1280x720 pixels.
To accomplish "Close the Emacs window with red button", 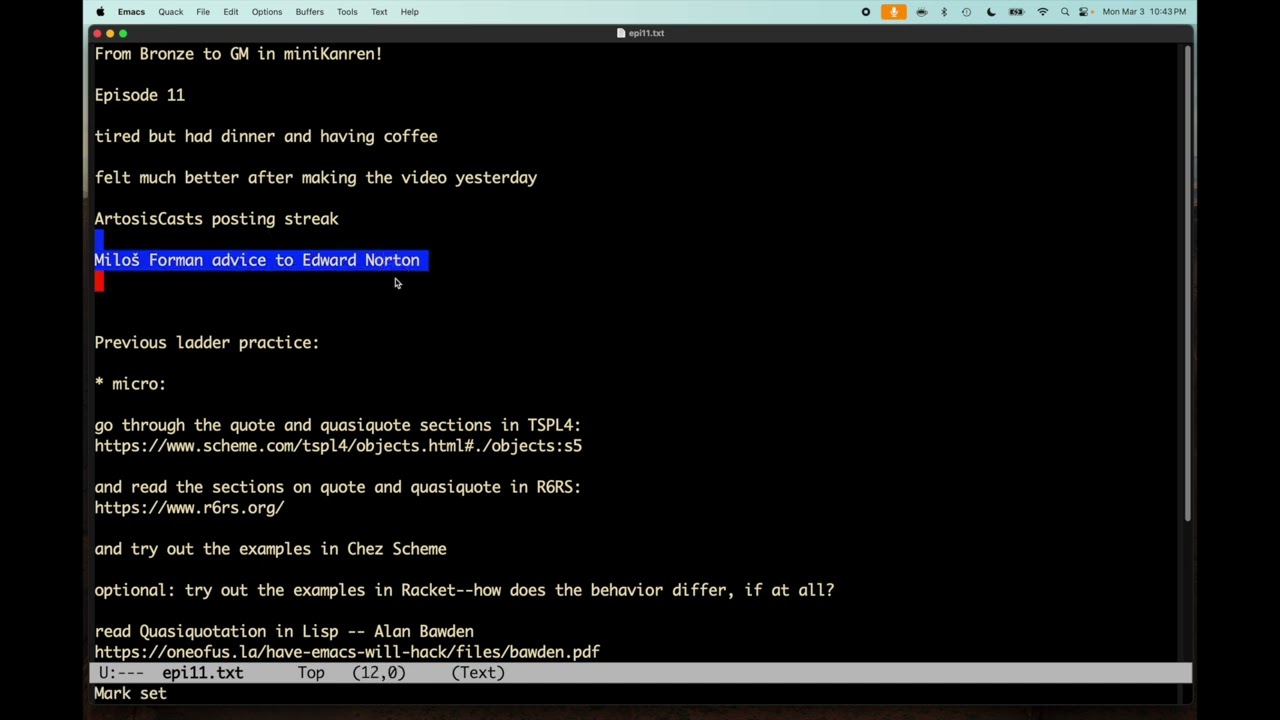I will pos(97,33).
